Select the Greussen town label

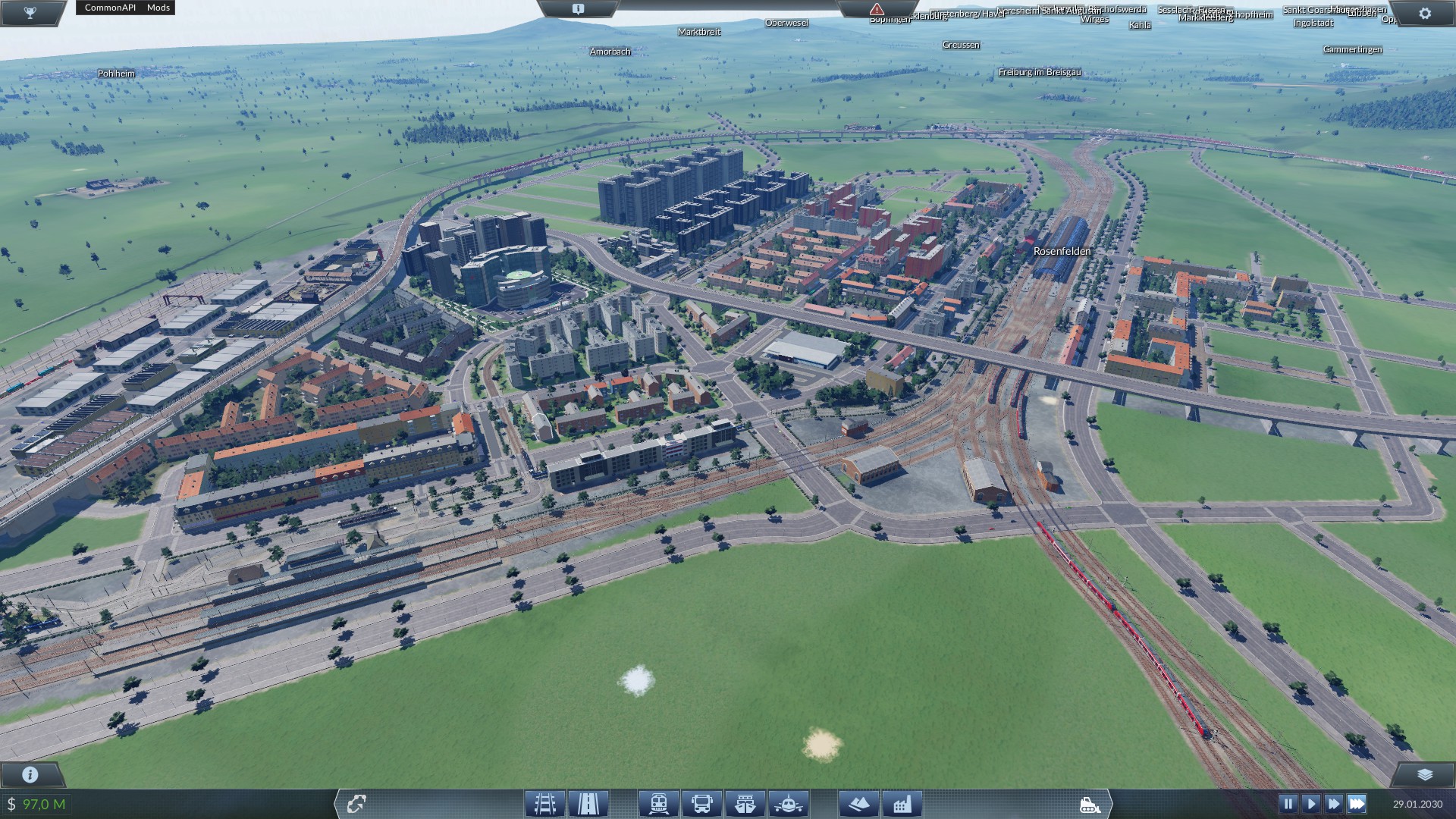(961, 45)
